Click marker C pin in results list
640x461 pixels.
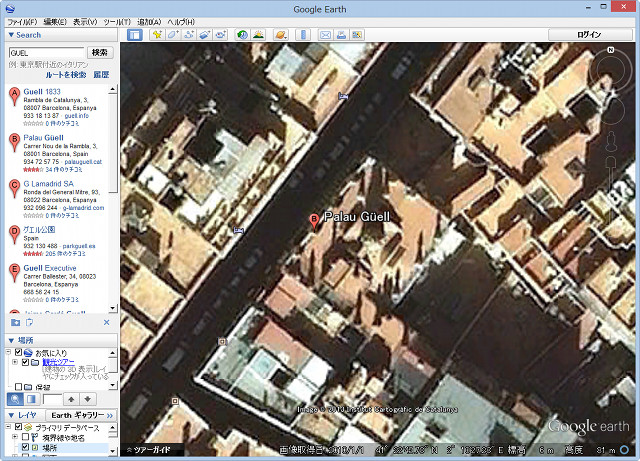coord(14,187)
